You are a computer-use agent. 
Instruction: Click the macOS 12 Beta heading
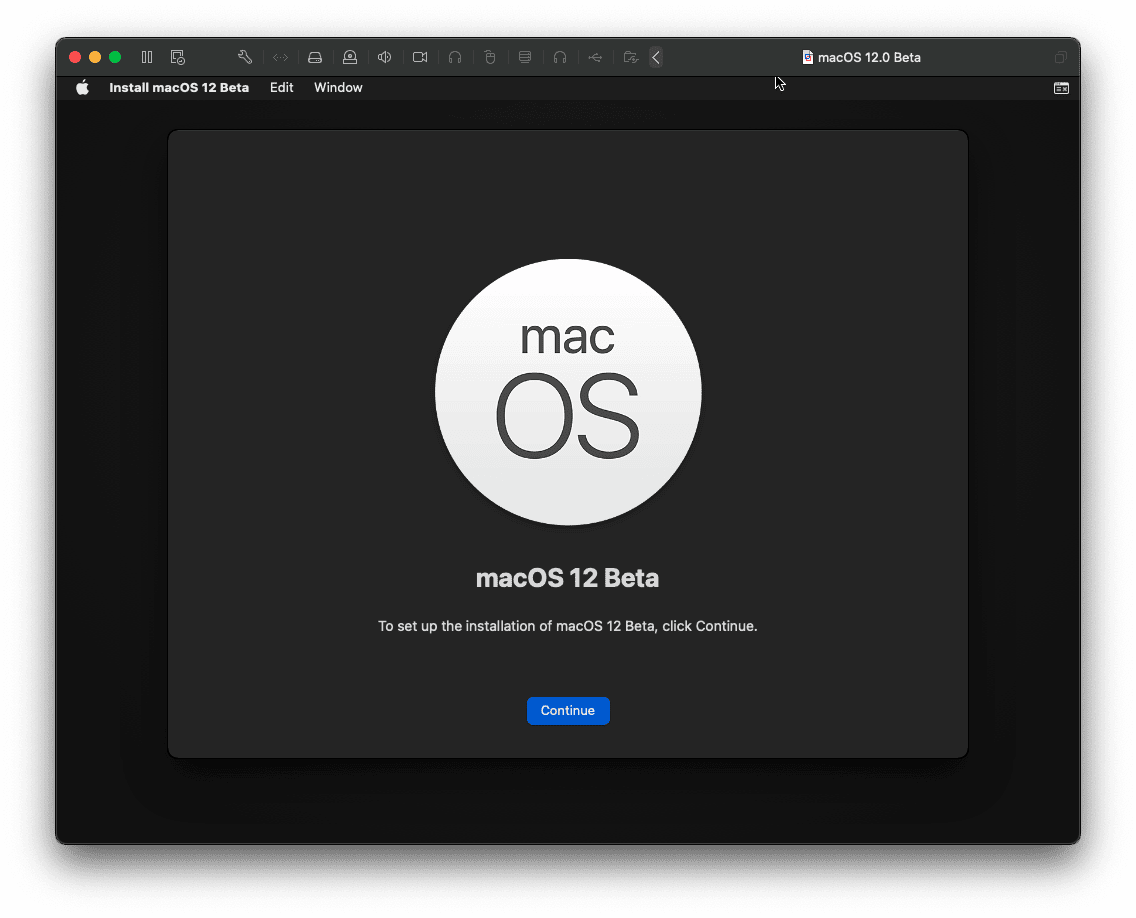(x=567, y=578)
